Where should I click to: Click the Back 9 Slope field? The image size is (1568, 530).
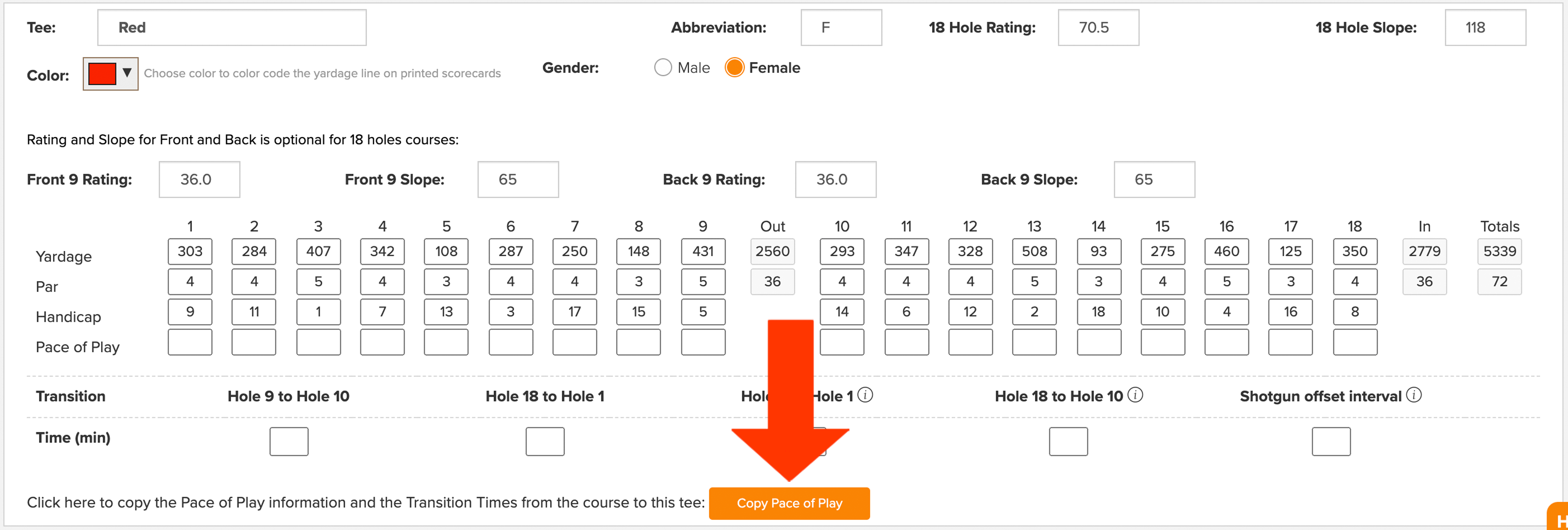pyautogui.click(x=1154, y=180)
